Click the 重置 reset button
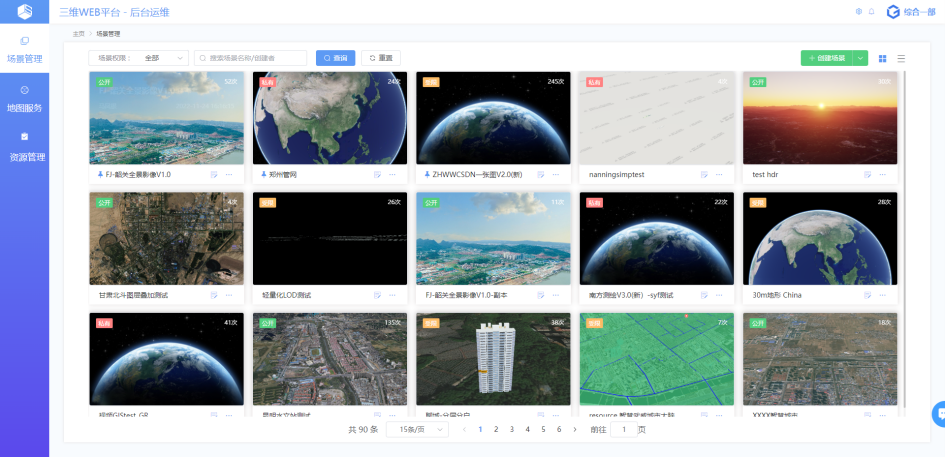945x457 pixels. coord(380,58)
